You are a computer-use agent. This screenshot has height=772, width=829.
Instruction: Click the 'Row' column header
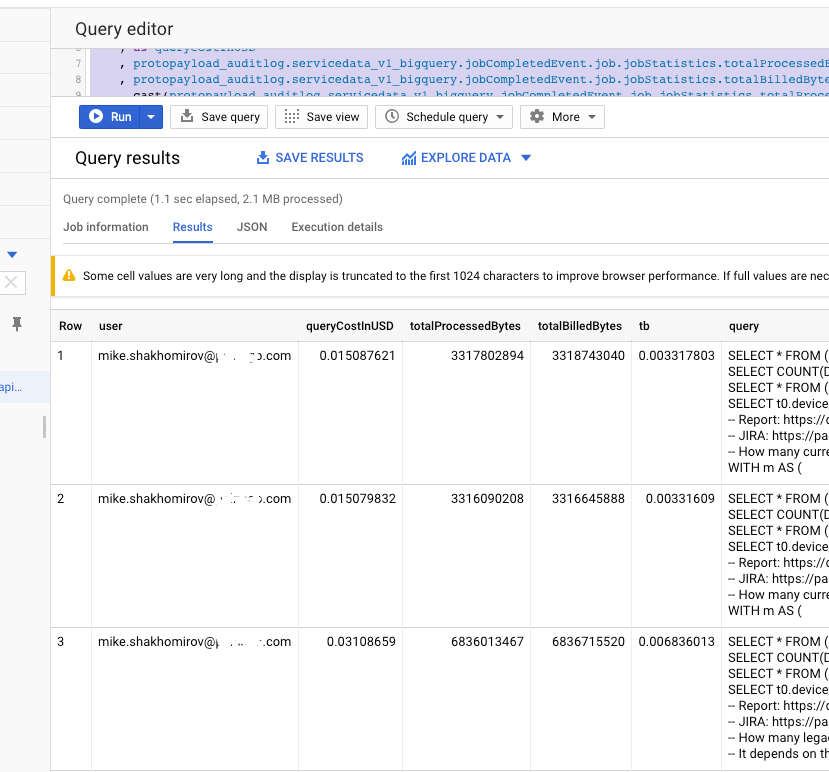(70, 326)
